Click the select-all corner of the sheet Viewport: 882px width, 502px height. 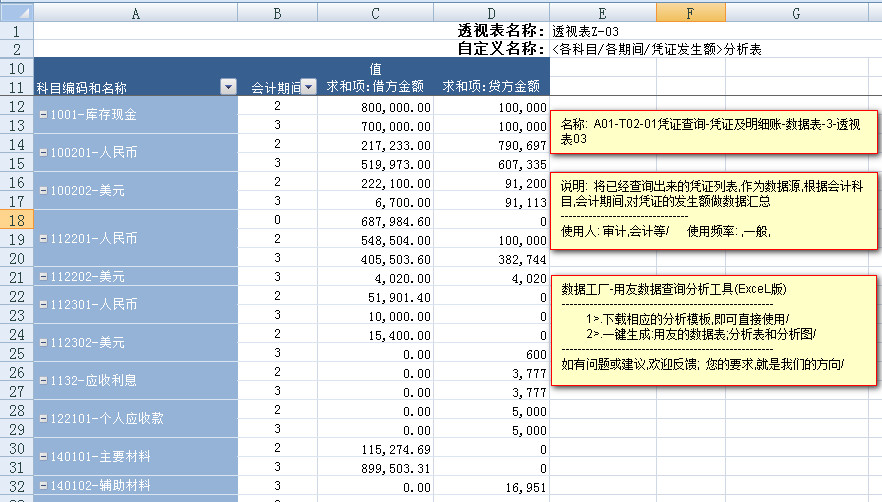(16, 11)
